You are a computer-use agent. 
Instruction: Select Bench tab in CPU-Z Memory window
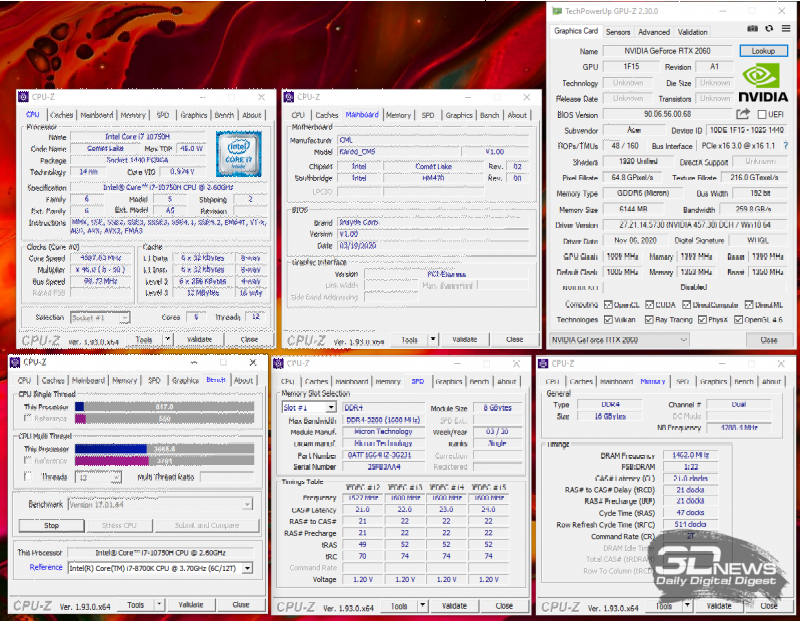pos(744,381)
